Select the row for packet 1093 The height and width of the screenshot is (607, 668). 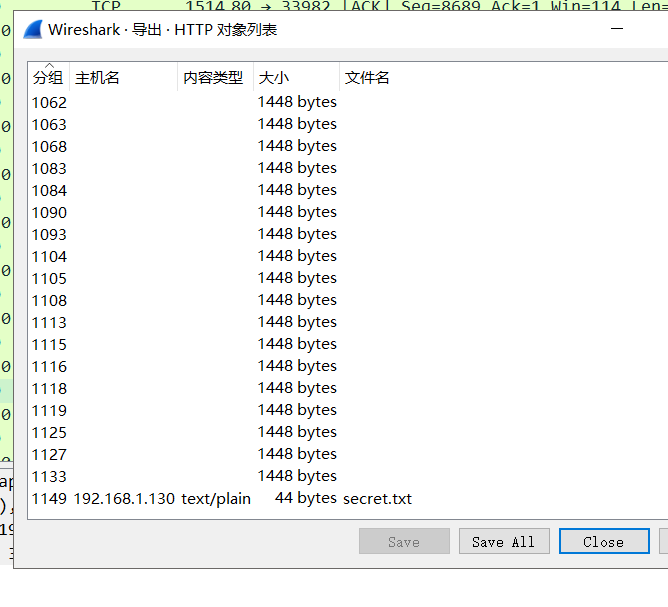coord(348,234)
